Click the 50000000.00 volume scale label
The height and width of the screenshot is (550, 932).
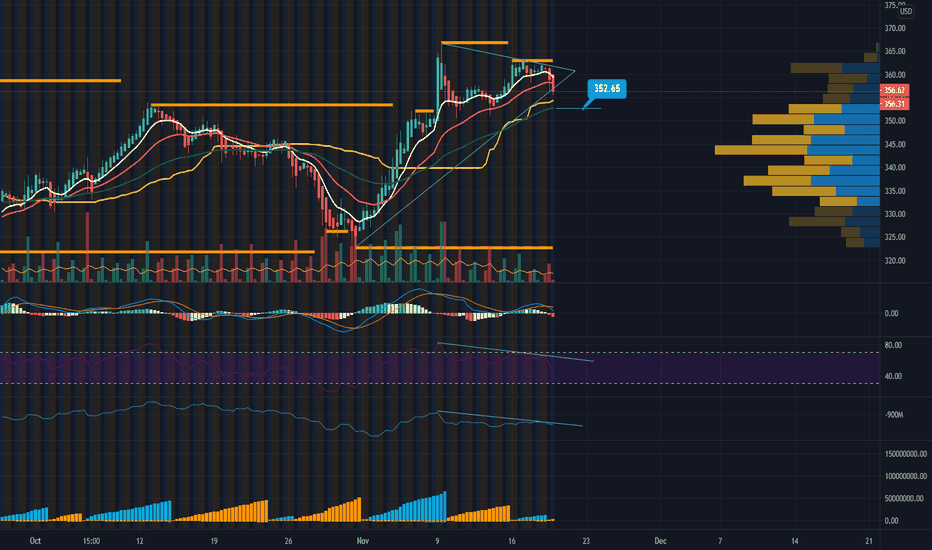pos(903,498)
